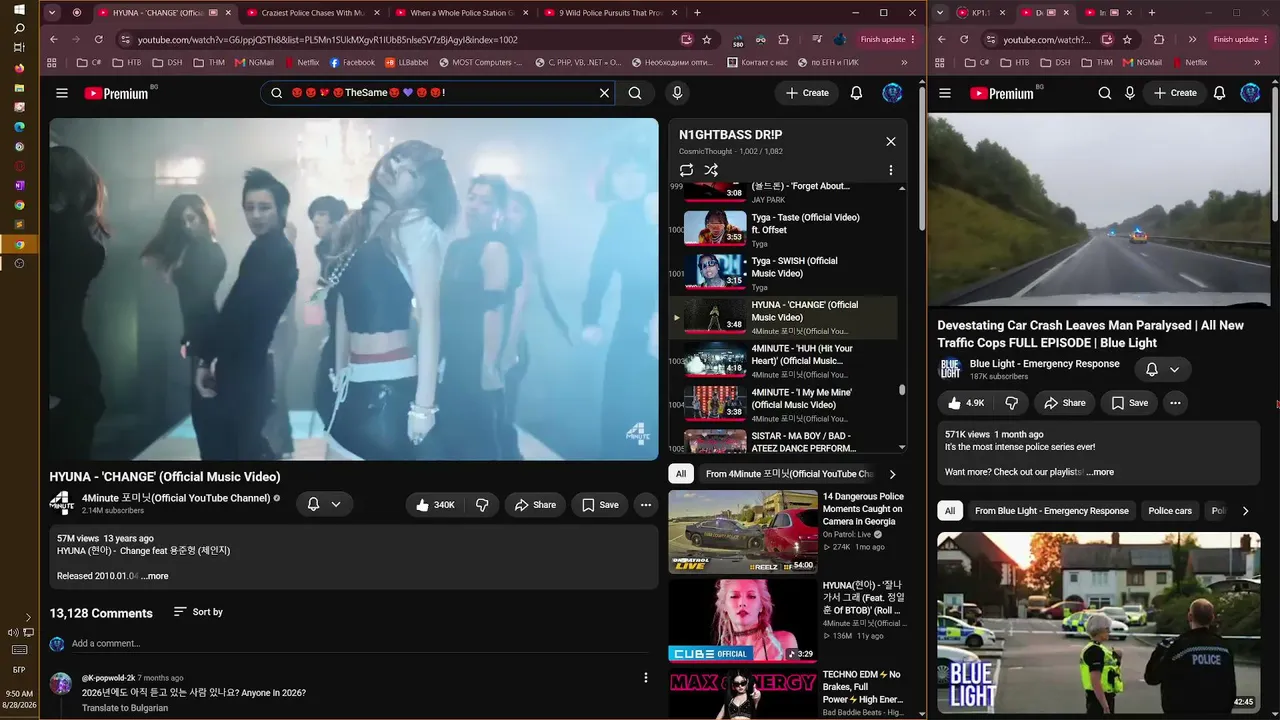Play Tyga - SWISH from playlist
Image resolution: width=1280 pixels, height=720 pixels.
783,273
